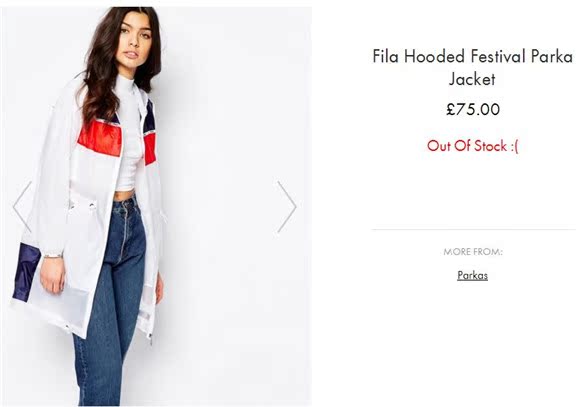Click the Out Of Stock message

[x=473, y=146]
